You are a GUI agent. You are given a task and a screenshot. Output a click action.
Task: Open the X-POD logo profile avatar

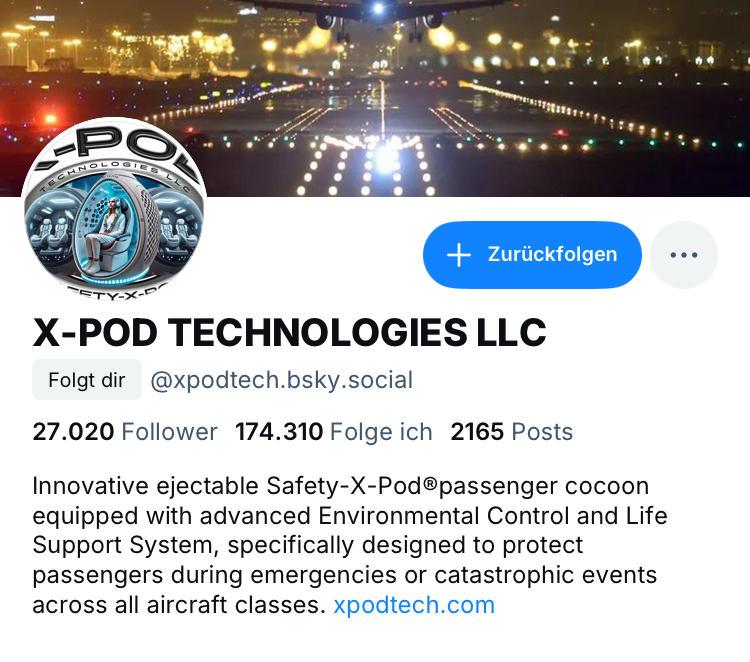tap(114, 210)
